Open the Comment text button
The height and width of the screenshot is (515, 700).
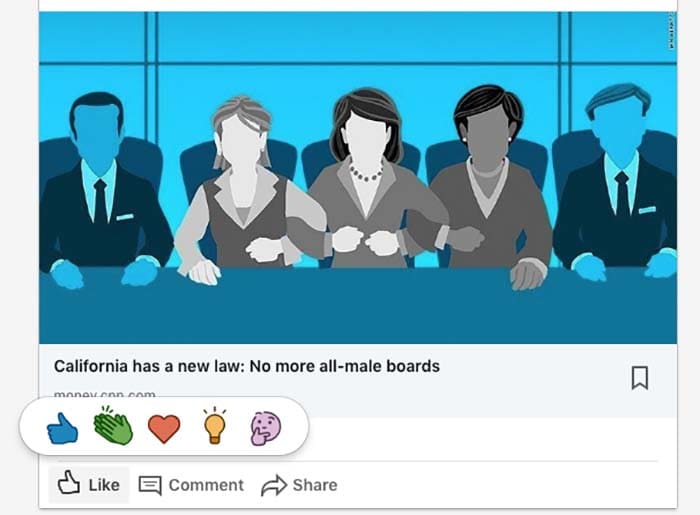tap(206, 485)
